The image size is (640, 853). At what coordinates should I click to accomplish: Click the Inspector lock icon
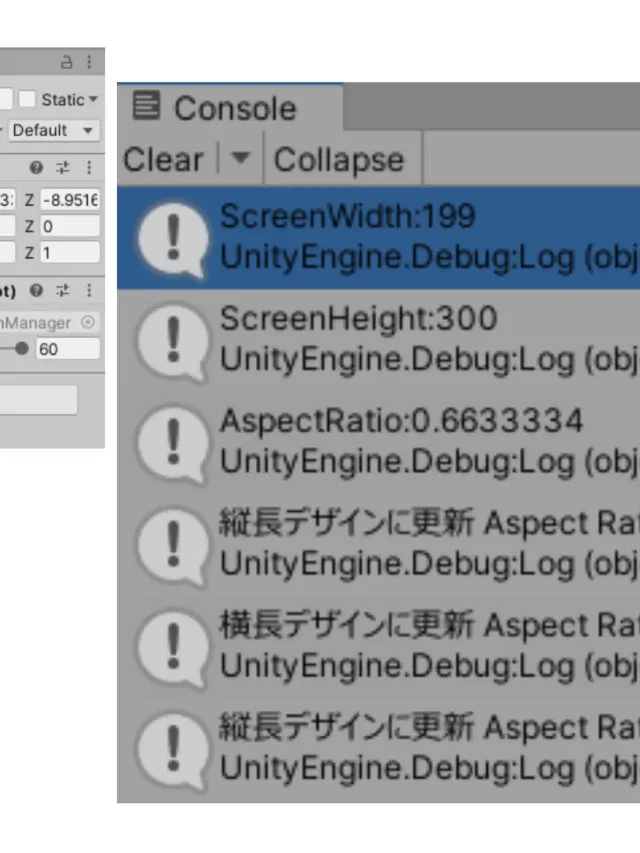tap(67, 62)
